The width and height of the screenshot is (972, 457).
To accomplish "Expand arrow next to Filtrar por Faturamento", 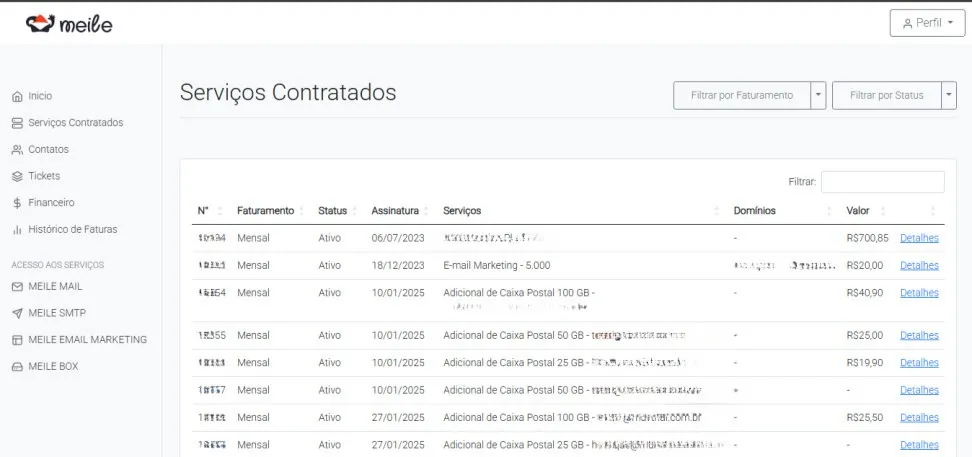I will pyautogui.click(x=818, y=95).
